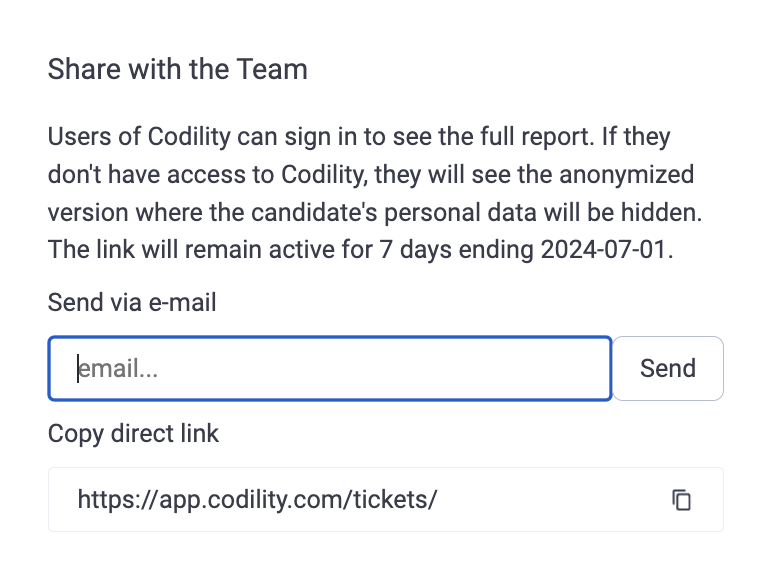The height and width of the screenshot is (582, 776).
Task: Place cursor in the e-mail address box
Action: coord(330,368)
